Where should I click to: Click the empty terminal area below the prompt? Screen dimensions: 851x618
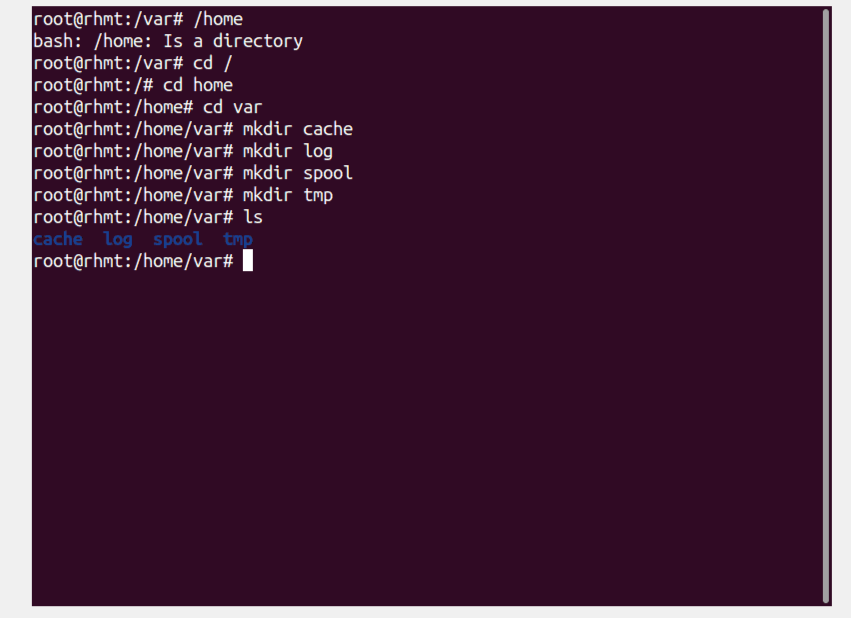pos(429,434)
